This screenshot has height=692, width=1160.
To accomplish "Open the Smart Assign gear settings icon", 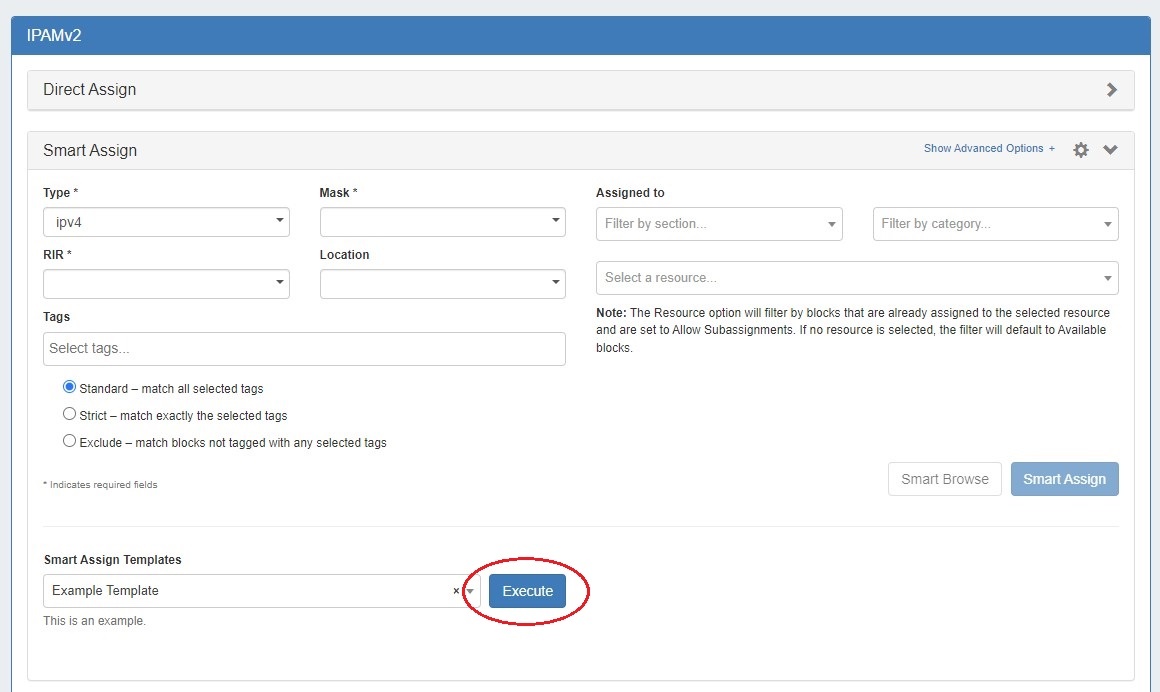I will [x=1080, y=150].
